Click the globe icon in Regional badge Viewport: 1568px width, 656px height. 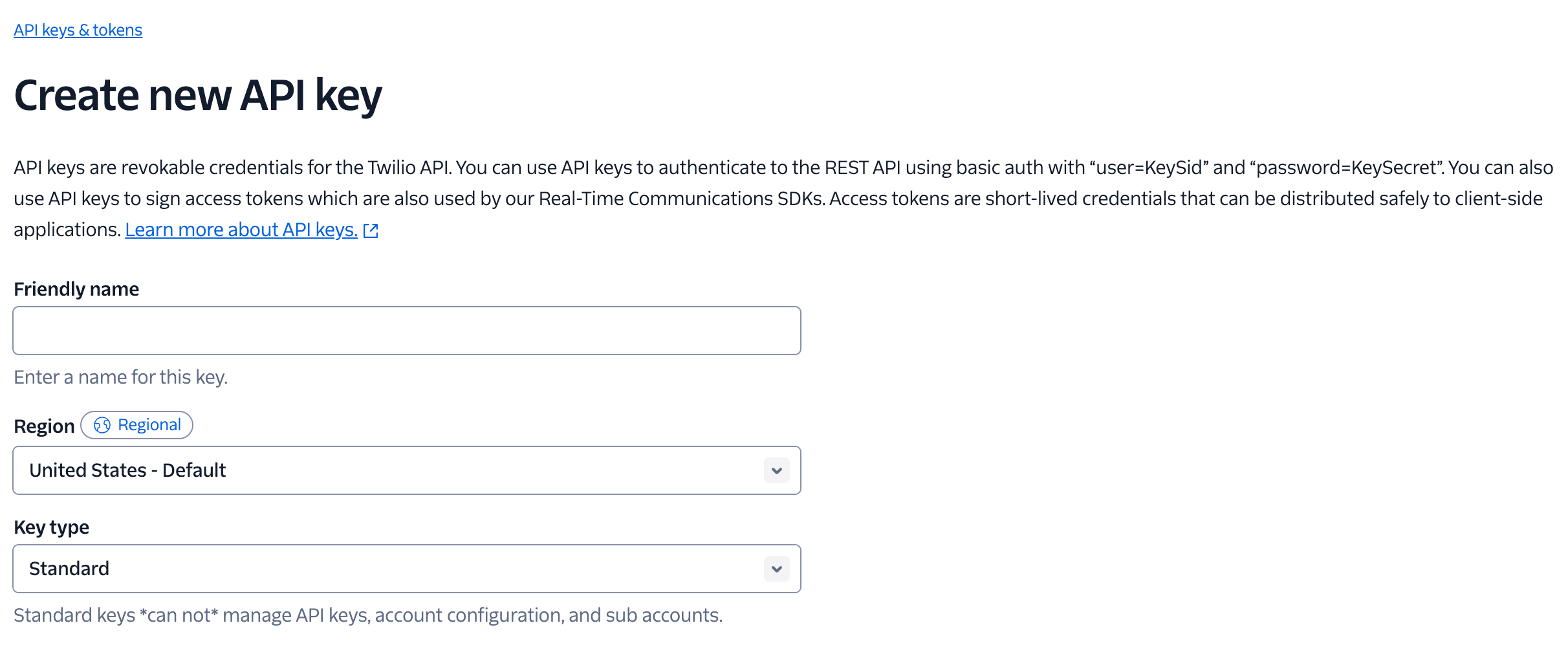click(x=102, y=425)
